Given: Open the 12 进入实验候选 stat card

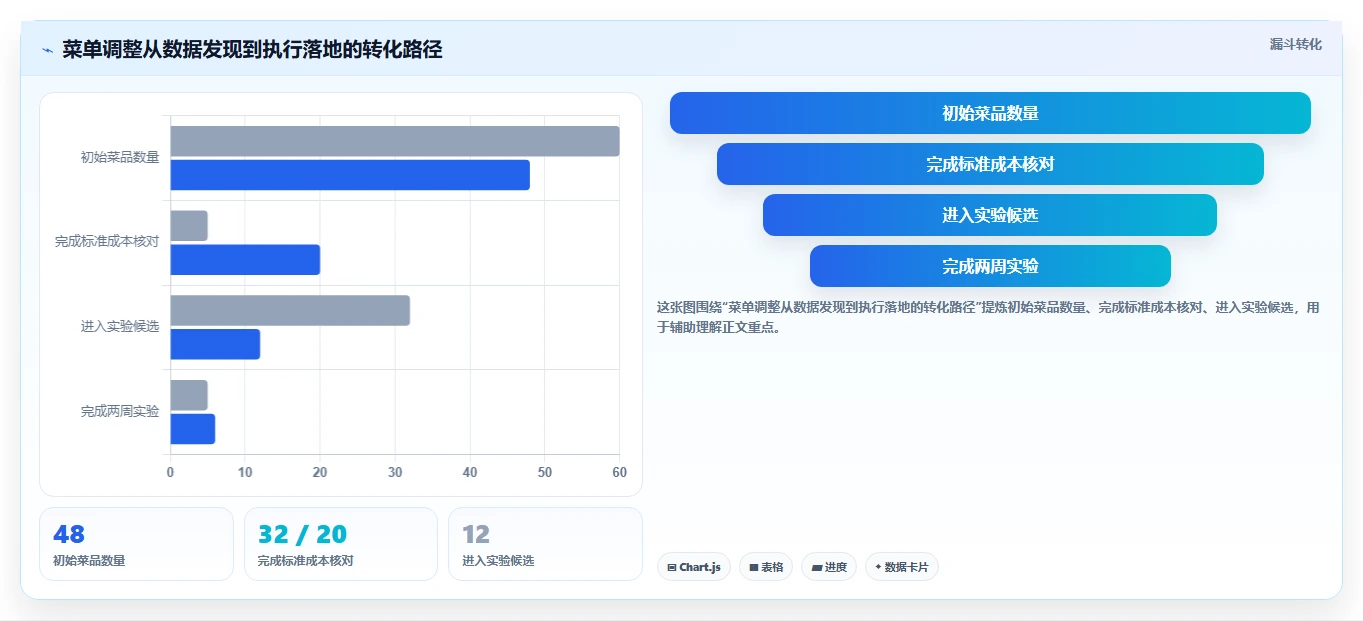Looking at the screenshot, I should coord(545,544).
